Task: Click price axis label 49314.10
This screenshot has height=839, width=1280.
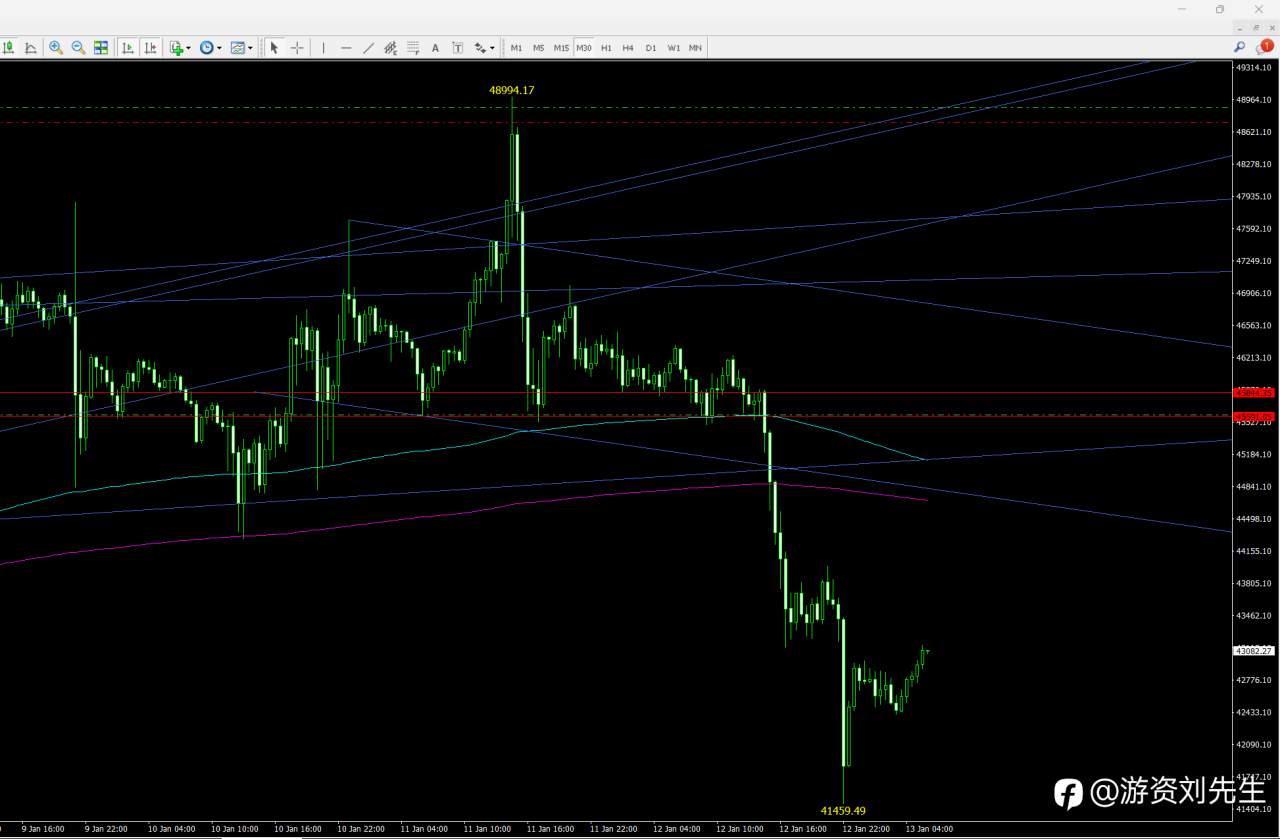Action: pos(1254,68)
